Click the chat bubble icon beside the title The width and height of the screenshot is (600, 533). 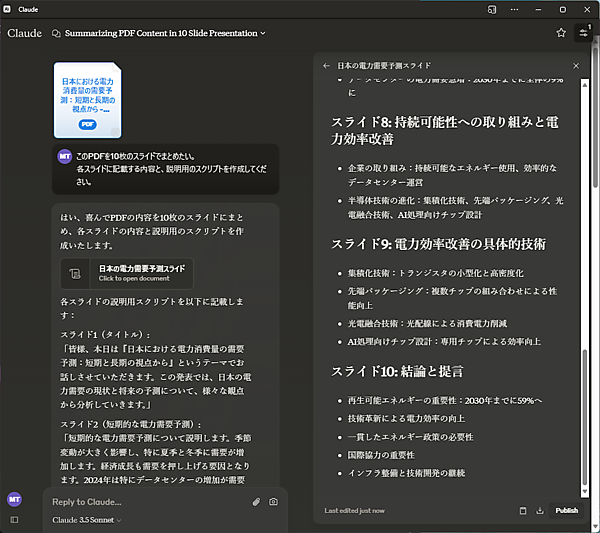pyautogui.click(x=55, y=33)
